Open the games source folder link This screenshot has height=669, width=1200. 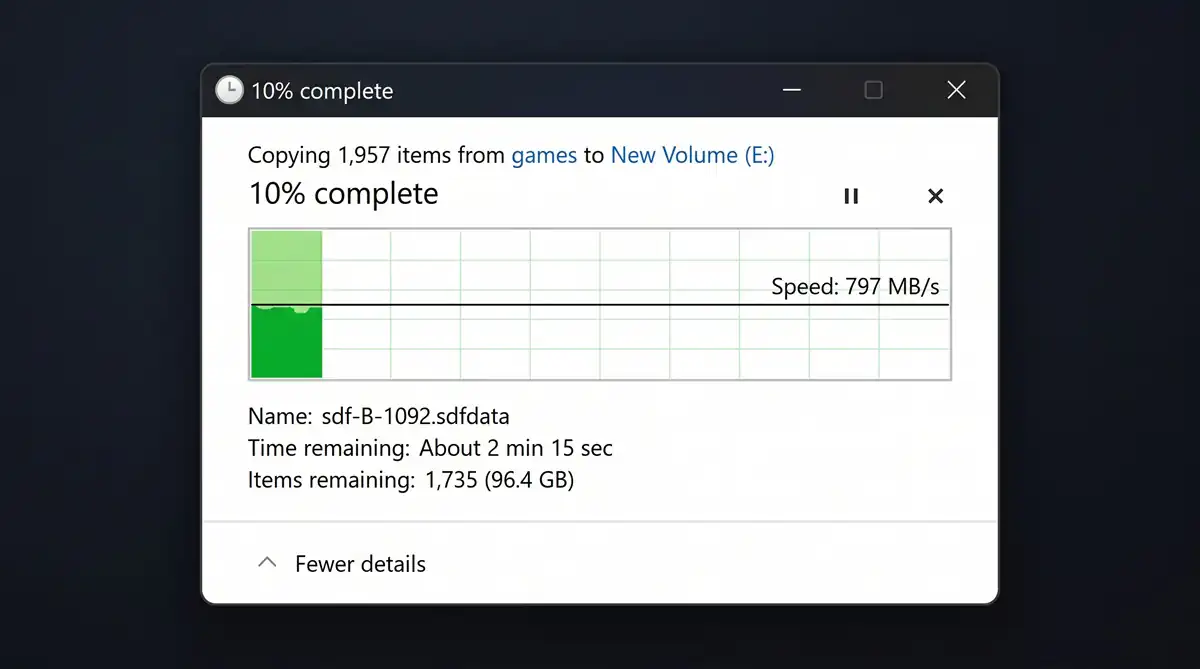(x=544, y=155)
